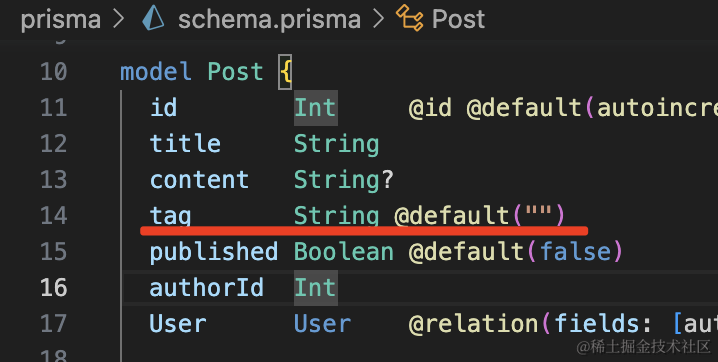Open the prisma folder breadcrumb
Screen dimensions: 718x362
[60, 20]
